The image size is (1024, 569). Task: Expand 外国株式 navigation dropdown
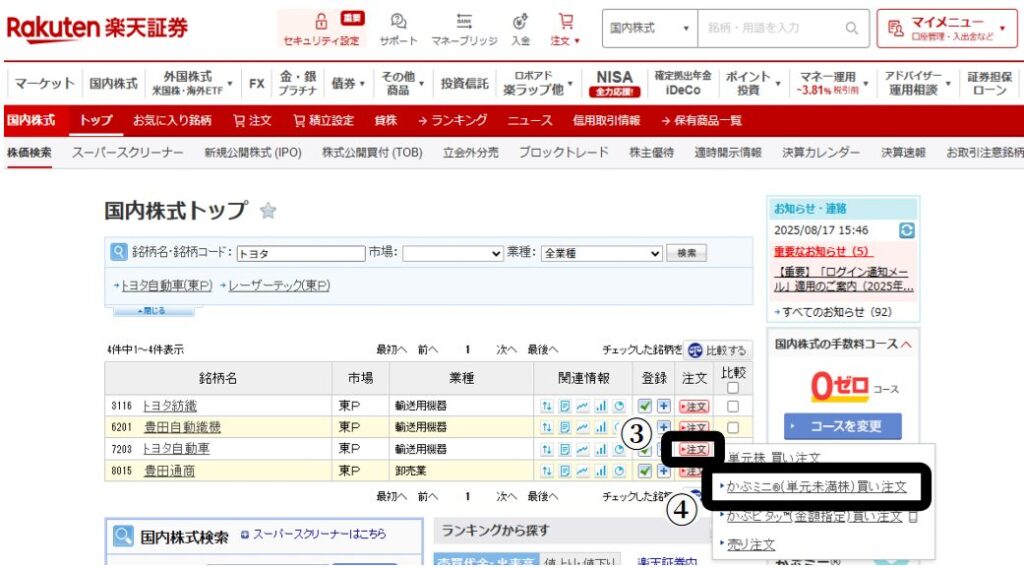(192, 84)
